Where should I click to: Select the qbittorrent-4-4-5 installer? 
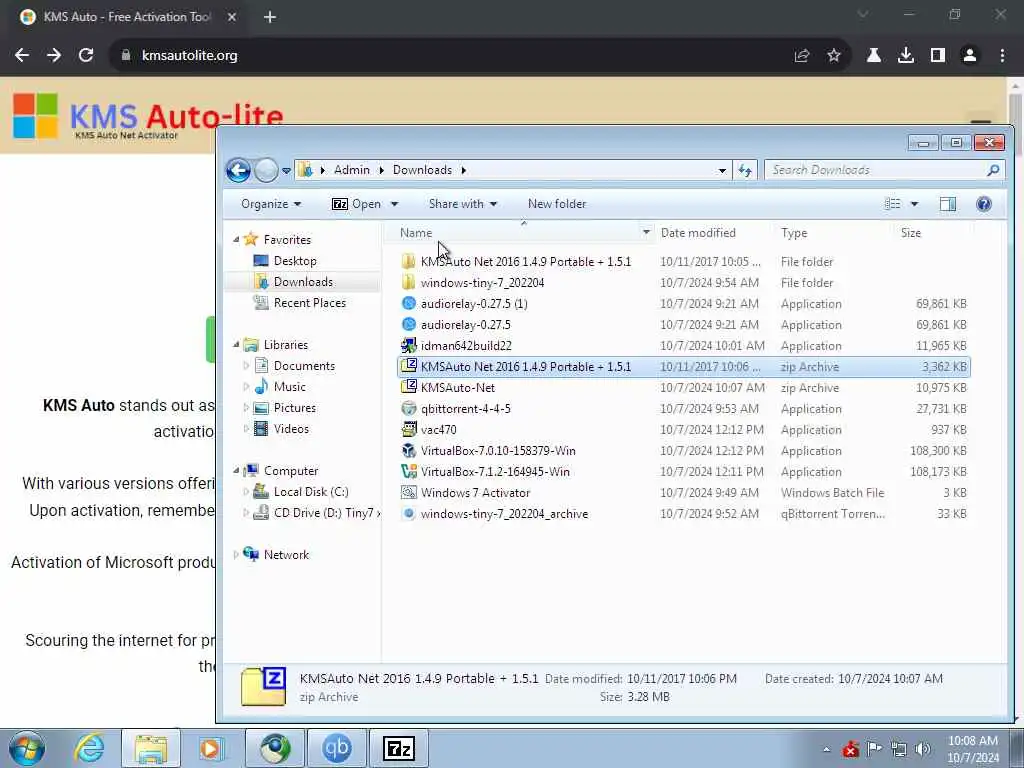[x=466, y=409]
